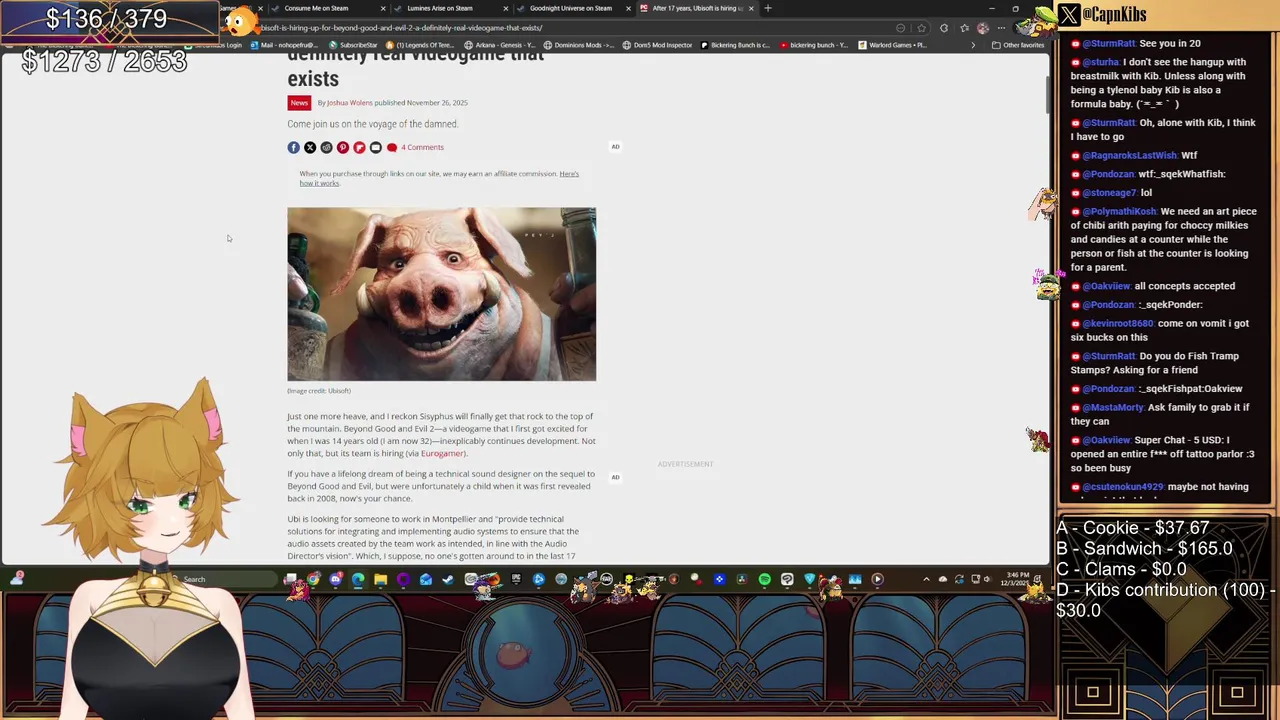Open CapnKibs X handle in overlay

(1113, 15)
